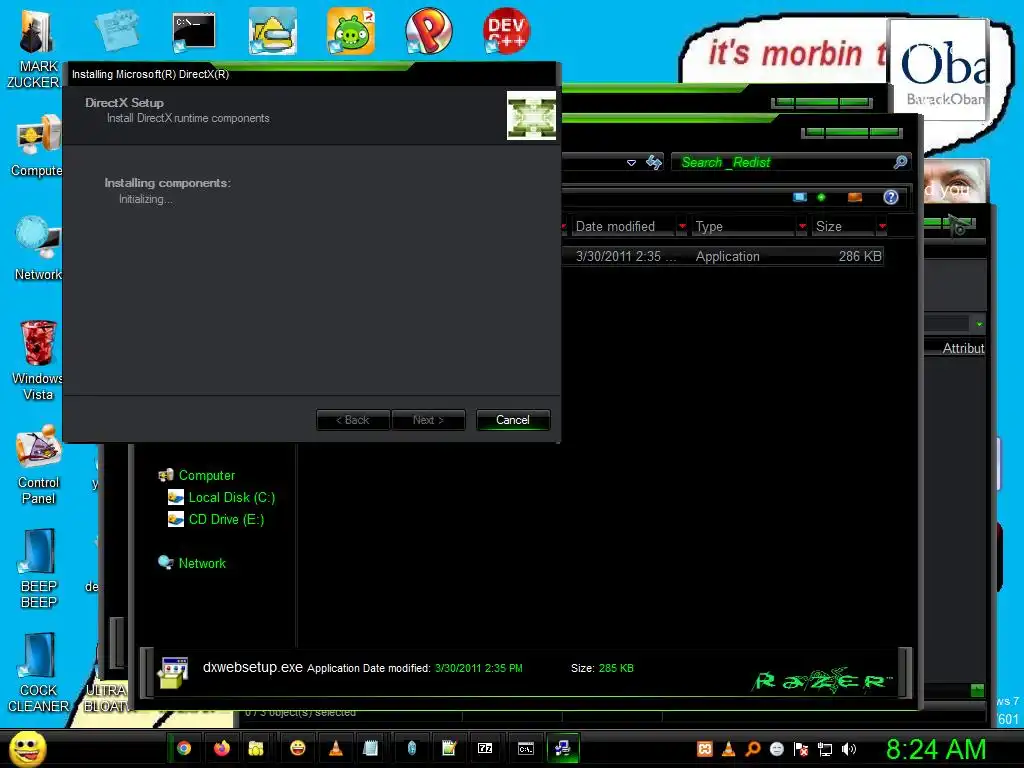Launch Chrome from the taskbar
This screenshot has height=768, width=1024.
(x=184, y=748)
